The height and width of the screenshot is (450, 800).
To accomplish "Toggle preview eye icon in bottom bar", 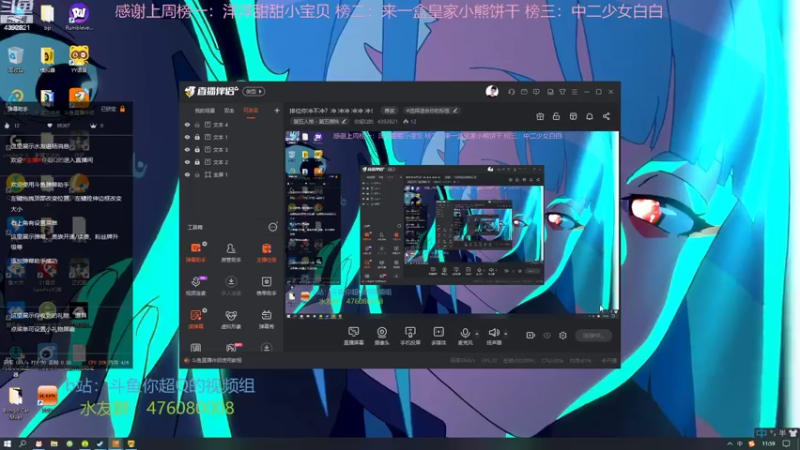I will coord(547,335).
